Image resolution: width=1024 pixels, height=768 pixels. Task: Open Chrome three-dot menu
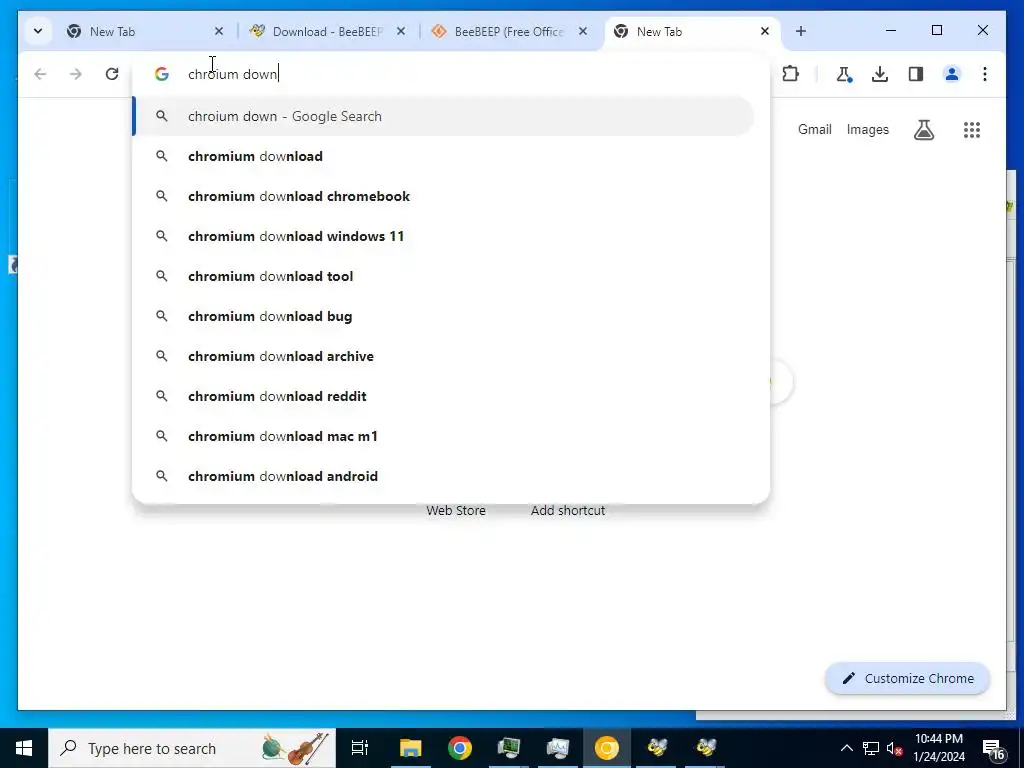[985, 74]
